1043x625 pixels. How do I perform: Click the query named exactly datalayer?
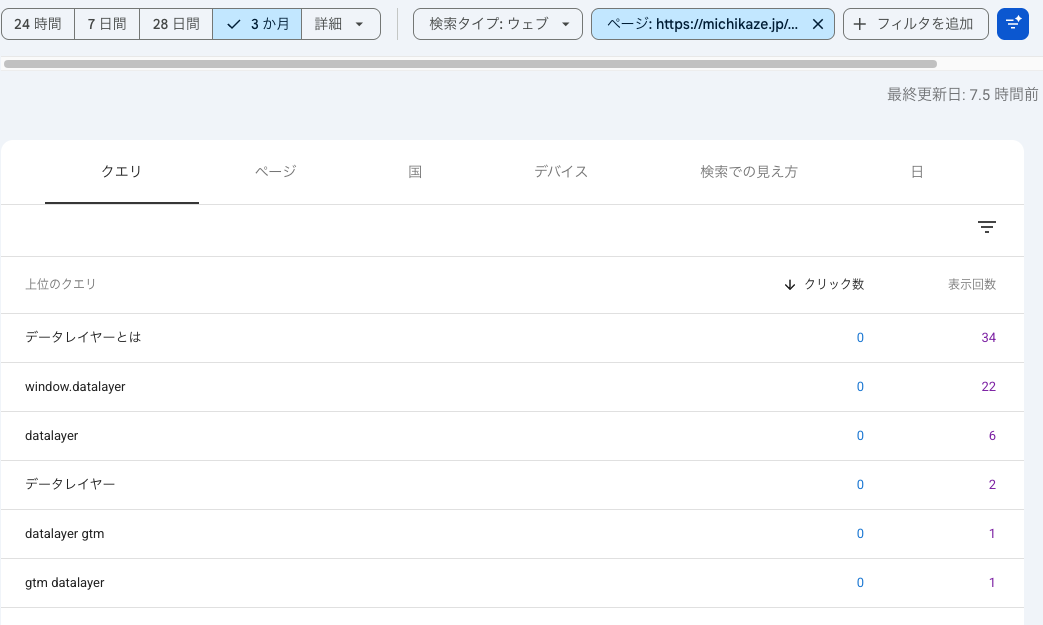tap(51, 436)
